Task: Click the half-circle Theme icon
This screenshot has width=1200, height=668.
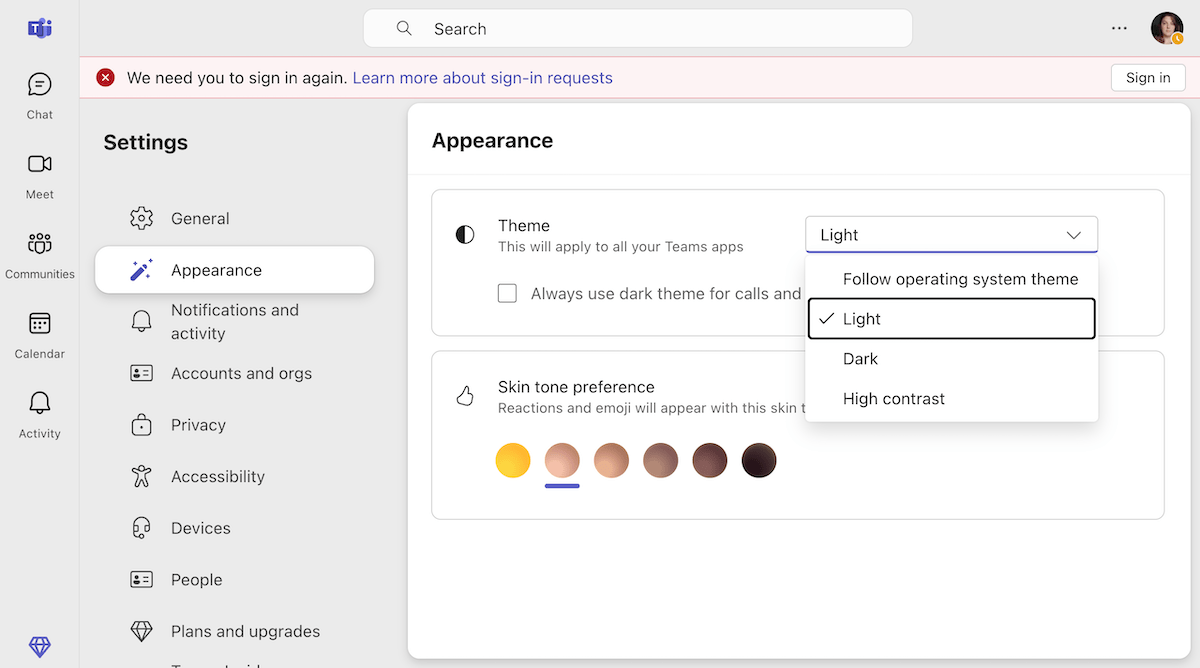Action: [x=465, y=235]
